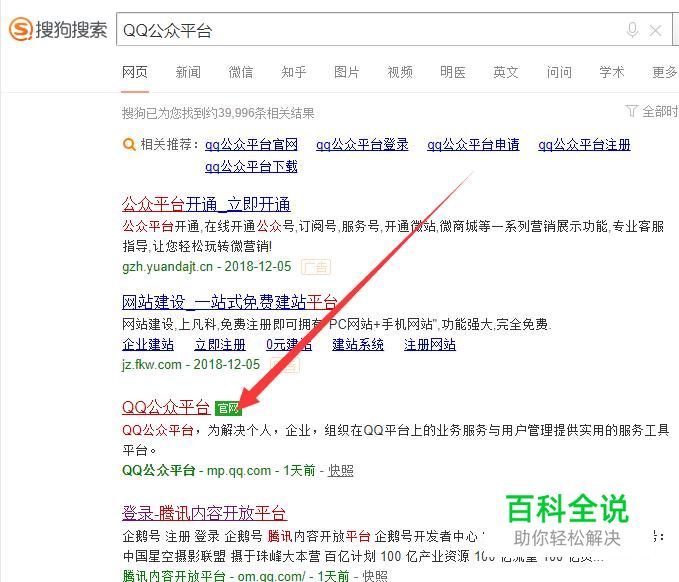Image resolution: width=679 pixels, height=582 pixels.
Task: Click the Sogou search logo
Action: 58,29
